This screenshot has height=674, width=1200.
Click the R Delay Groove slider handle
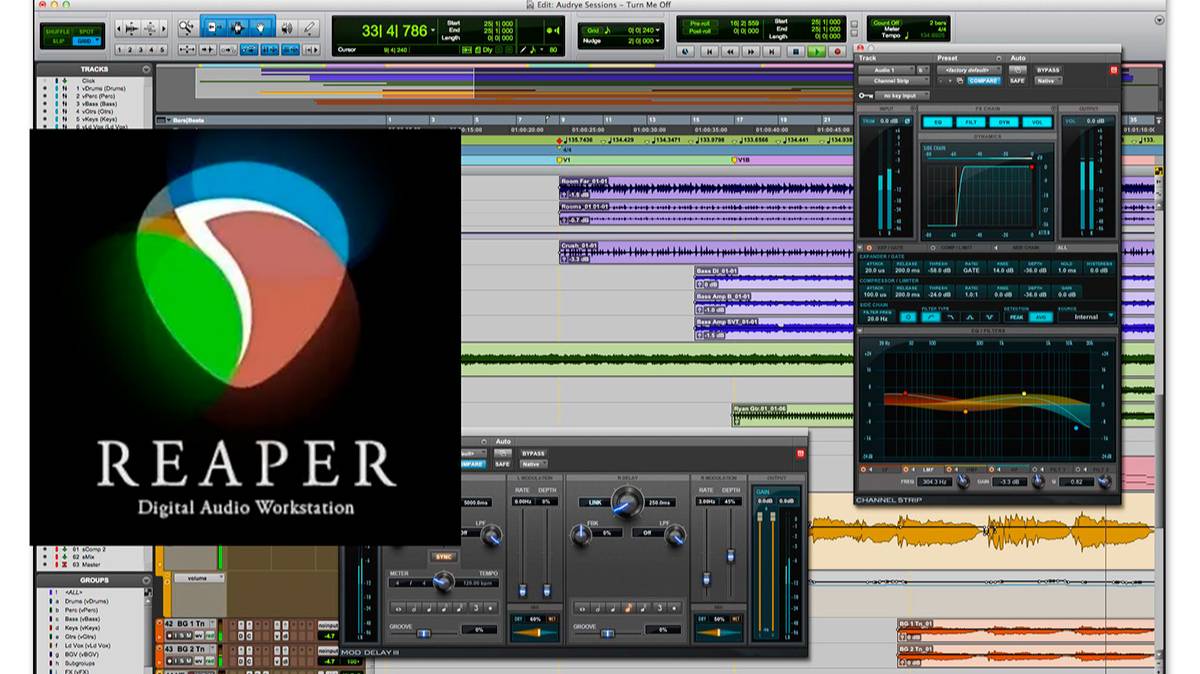point(608,633)
